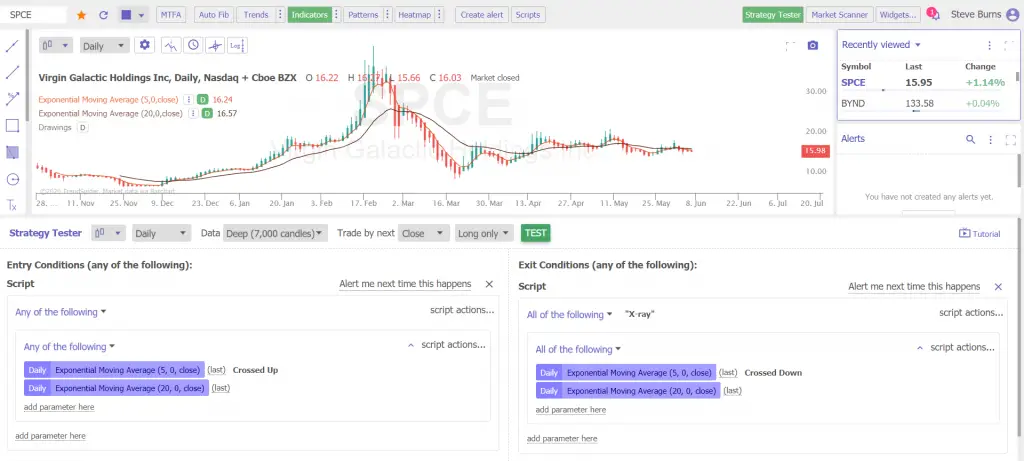Open the chart settings gear
This screenshot has height=461, width=1024.
pos(144,45)
